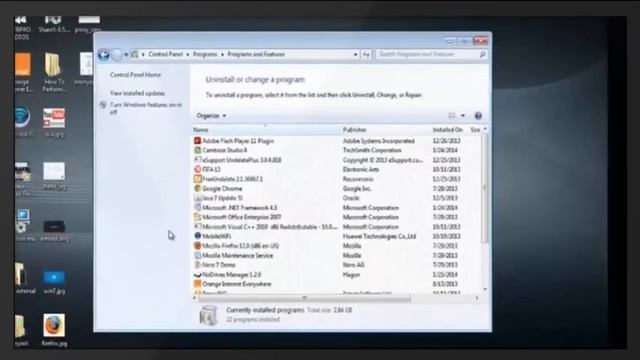This screenshot has height=360, width=640.
Task: Sort by the Size column header
Action: [x=475, y=130]
